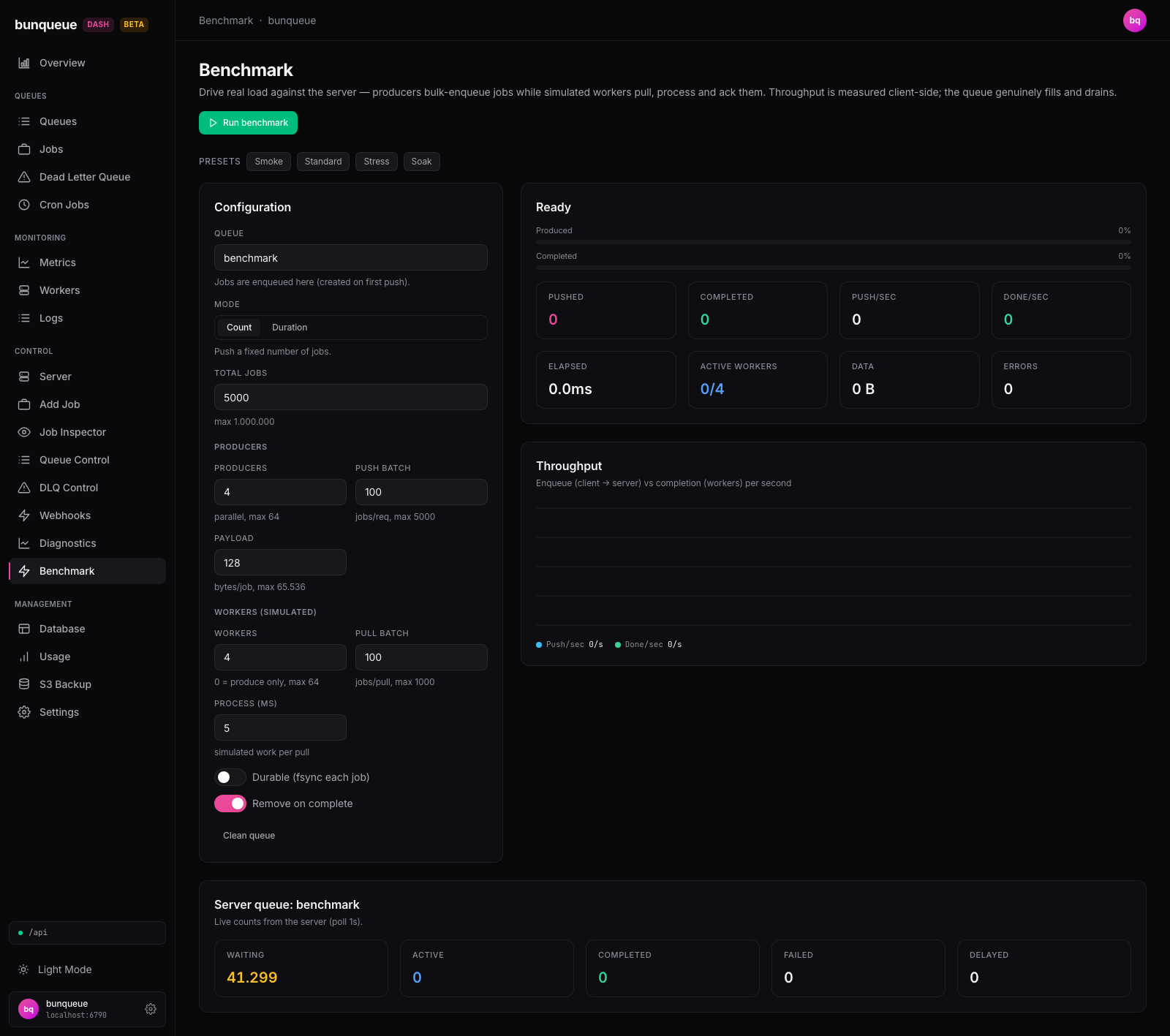Image resolution: width=1170 pixels, height=1036 pixels.
Task: Click the Waiting count 41.299
Action: (252, 978)
